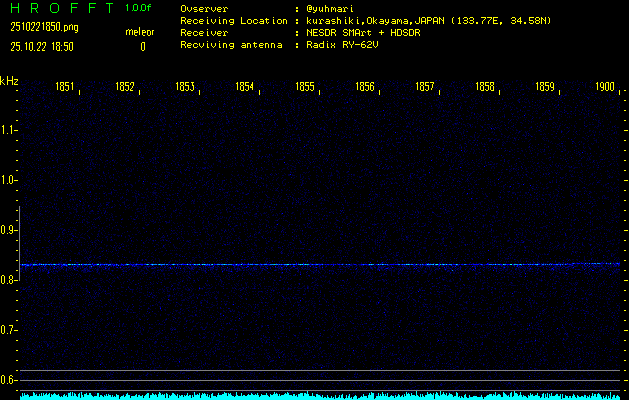Click the 1.1 frequency axis label
The height and width of the screenshot is (400, 629).
(x=9, y=130)
